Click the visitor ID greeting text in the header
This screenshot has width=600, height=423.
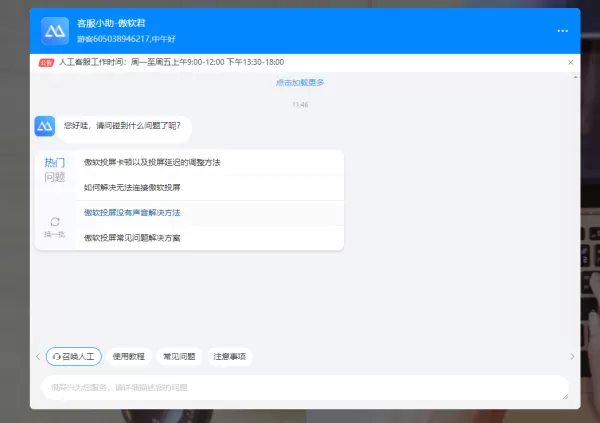click(126, 39)
